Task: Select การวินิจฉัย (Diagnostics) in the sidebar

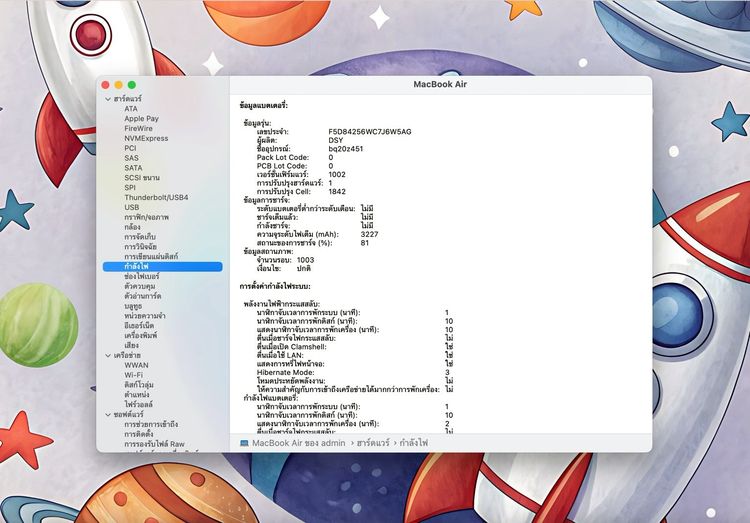Action: (141, 246)
